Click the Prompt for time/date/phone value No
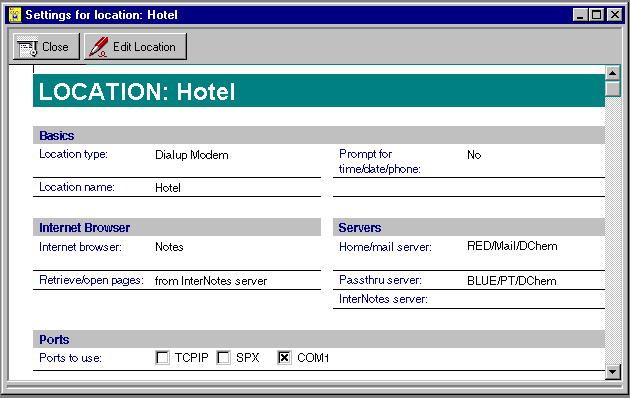This screenshot has width=630, height=398. coord(474,155)
